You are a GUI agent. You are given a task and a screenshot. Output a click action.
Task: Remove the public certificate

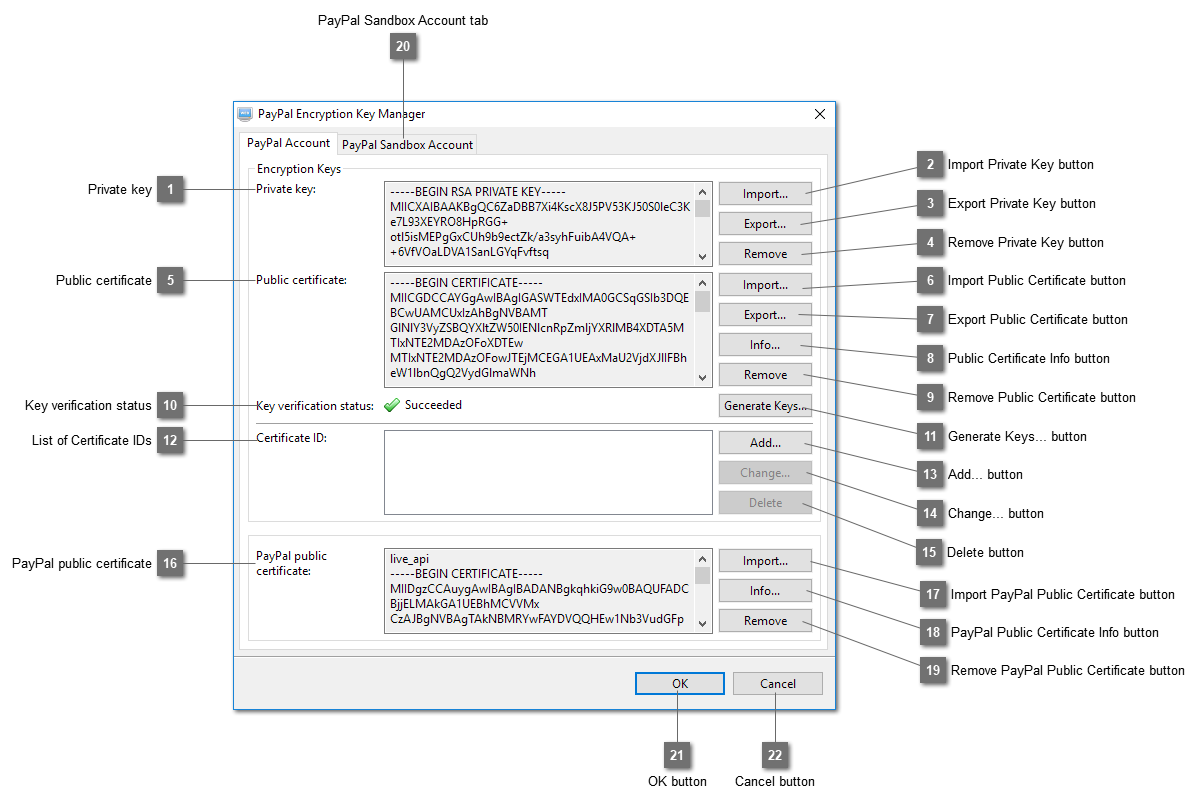click(765, 375)
